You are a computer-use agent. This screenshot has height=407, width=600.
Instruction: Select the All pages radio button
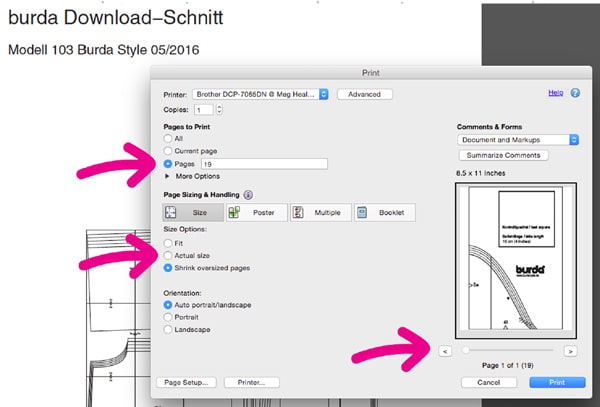[x=168, y=138]
